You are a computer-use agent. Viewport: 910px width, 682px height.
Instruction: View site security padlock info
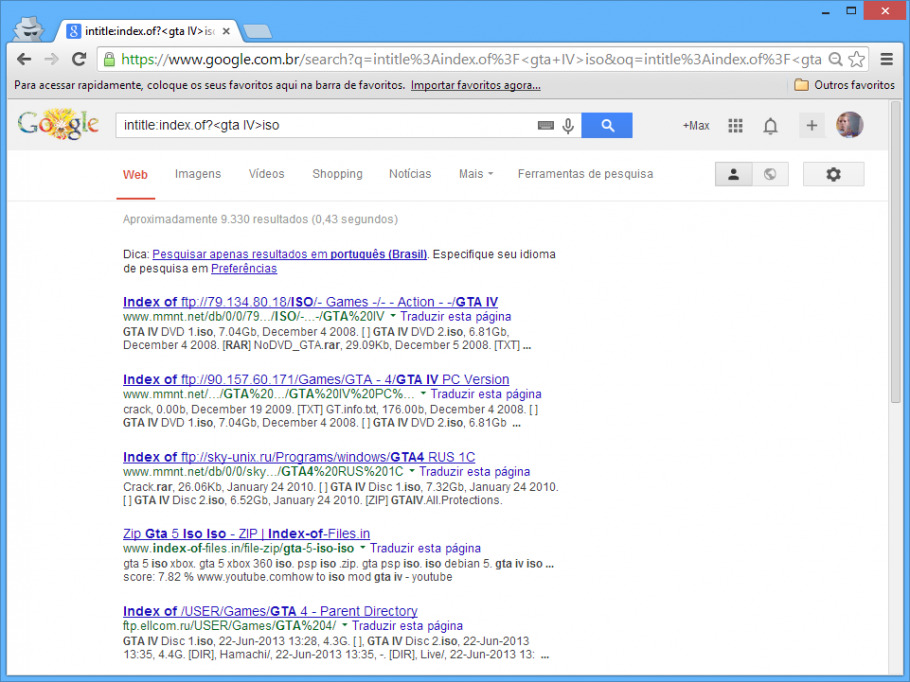tap(109, 59)
